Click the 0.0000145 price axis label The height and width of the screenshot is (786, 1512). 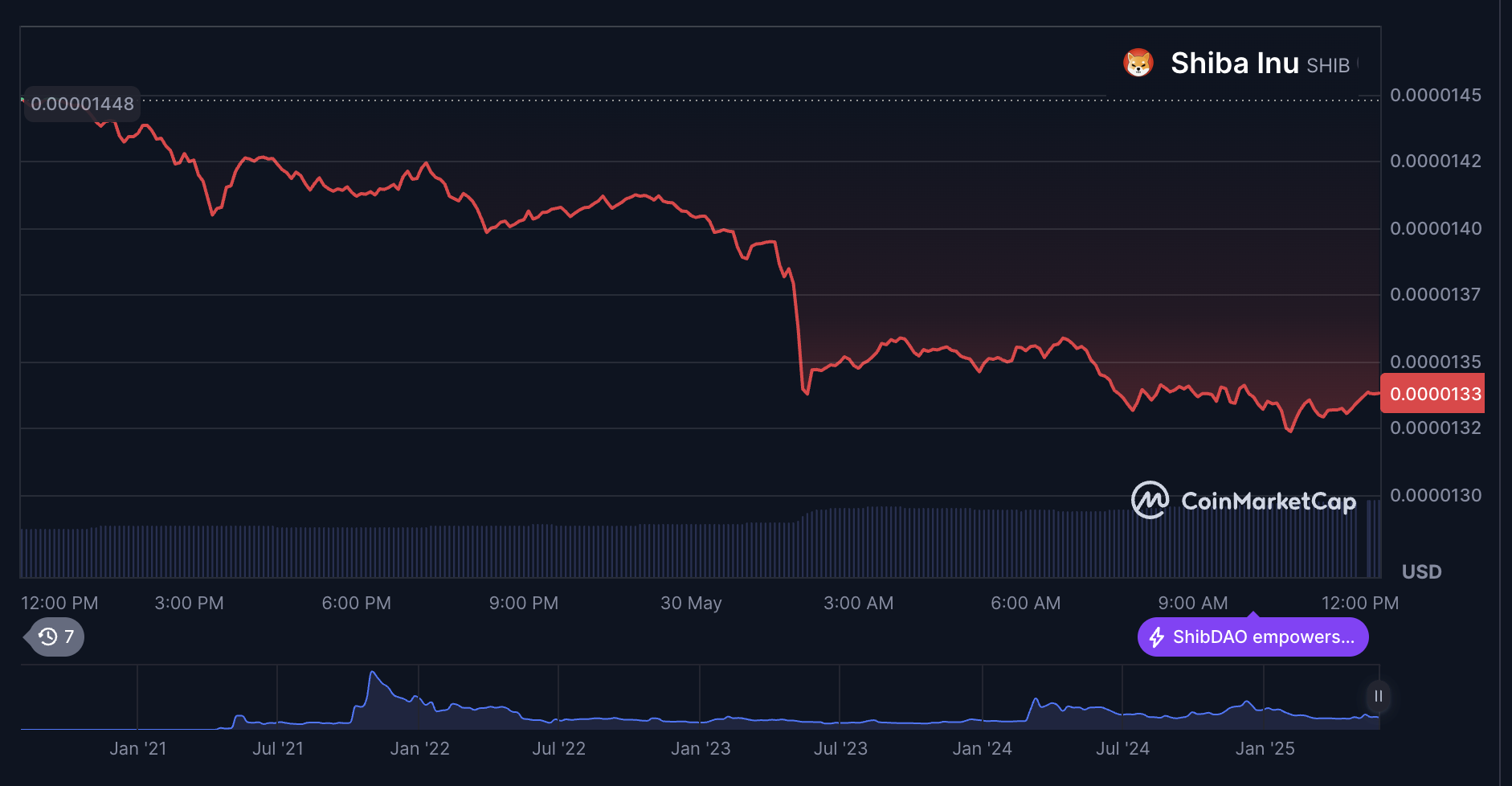coord(1436,95)
